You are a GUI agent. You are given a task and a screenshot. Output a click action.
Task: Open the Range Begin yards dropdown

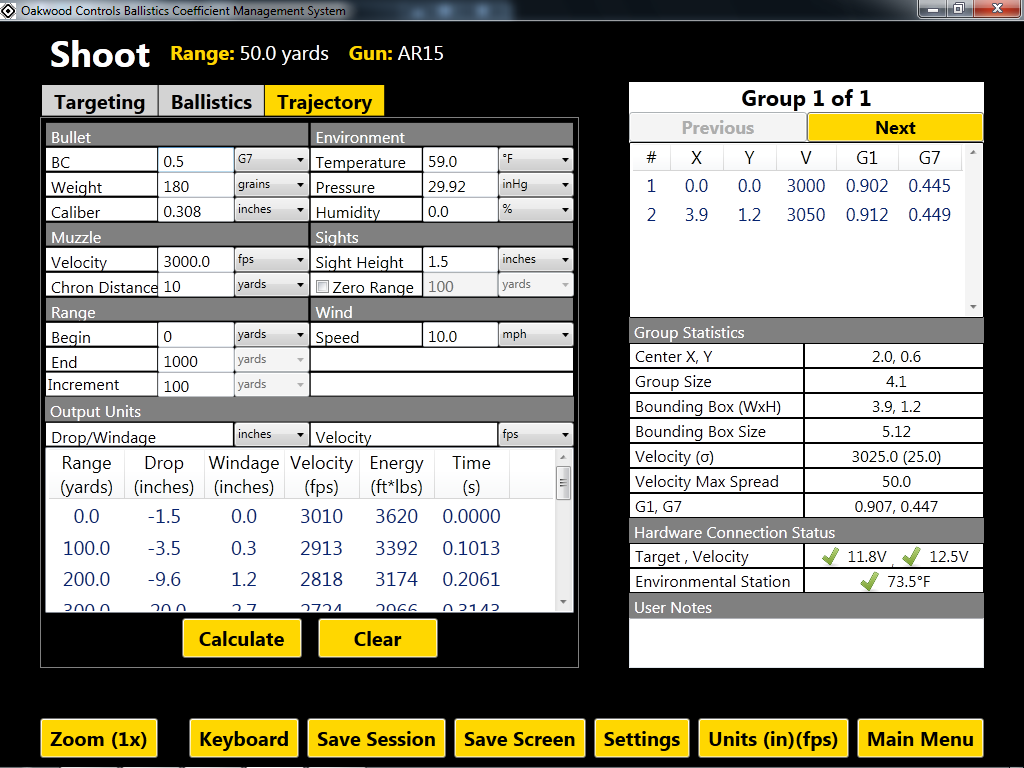pos(271,335)
